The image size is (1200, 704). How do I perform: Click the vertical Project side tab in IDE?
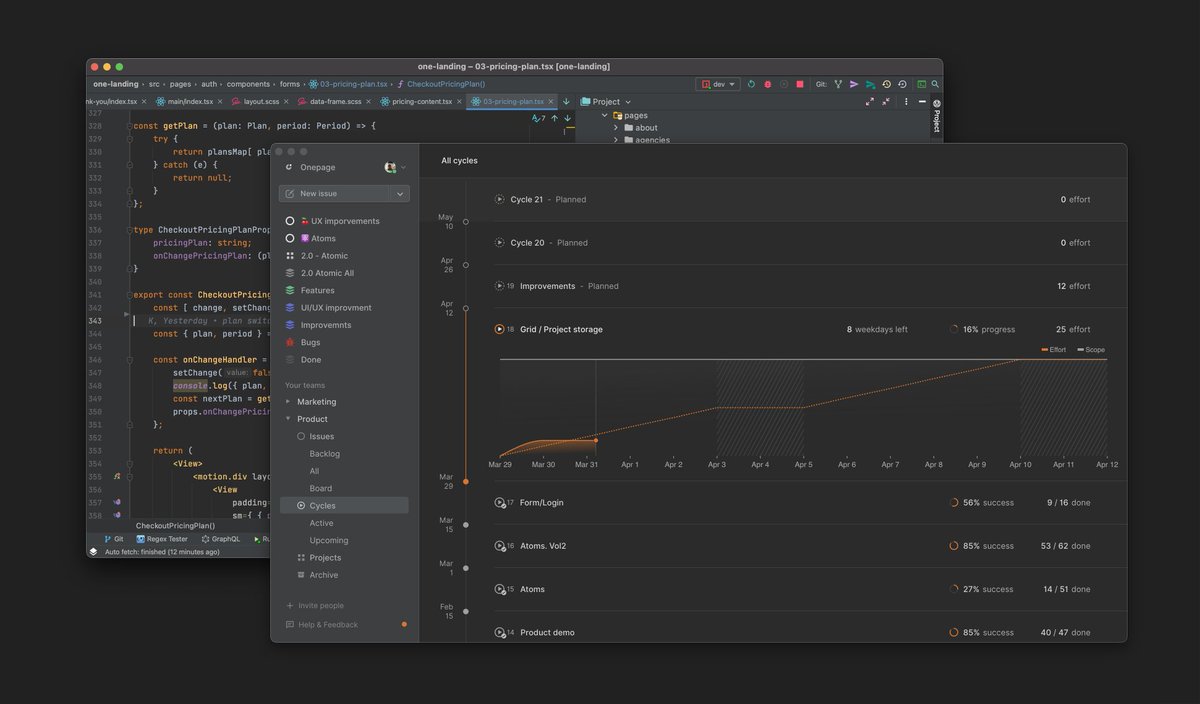[x=936, y=115]
